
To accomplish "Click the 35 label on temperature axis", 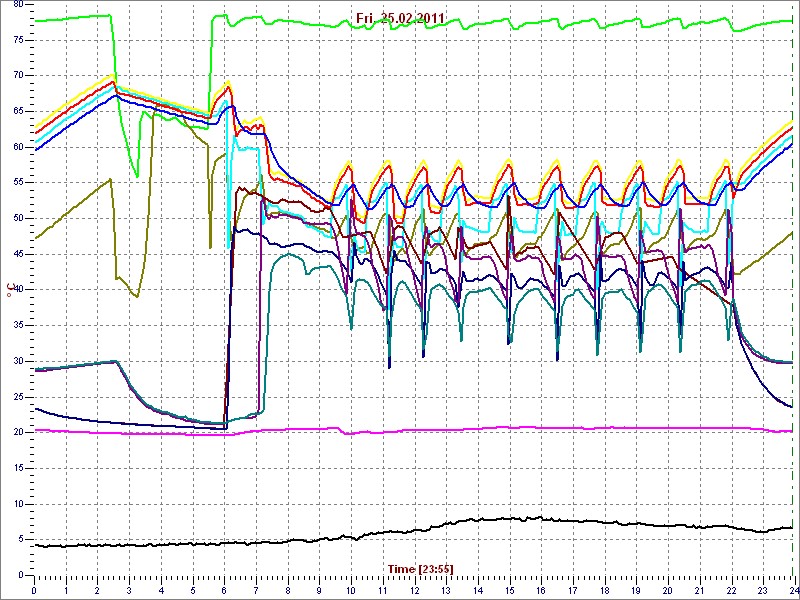I will 17,325.
